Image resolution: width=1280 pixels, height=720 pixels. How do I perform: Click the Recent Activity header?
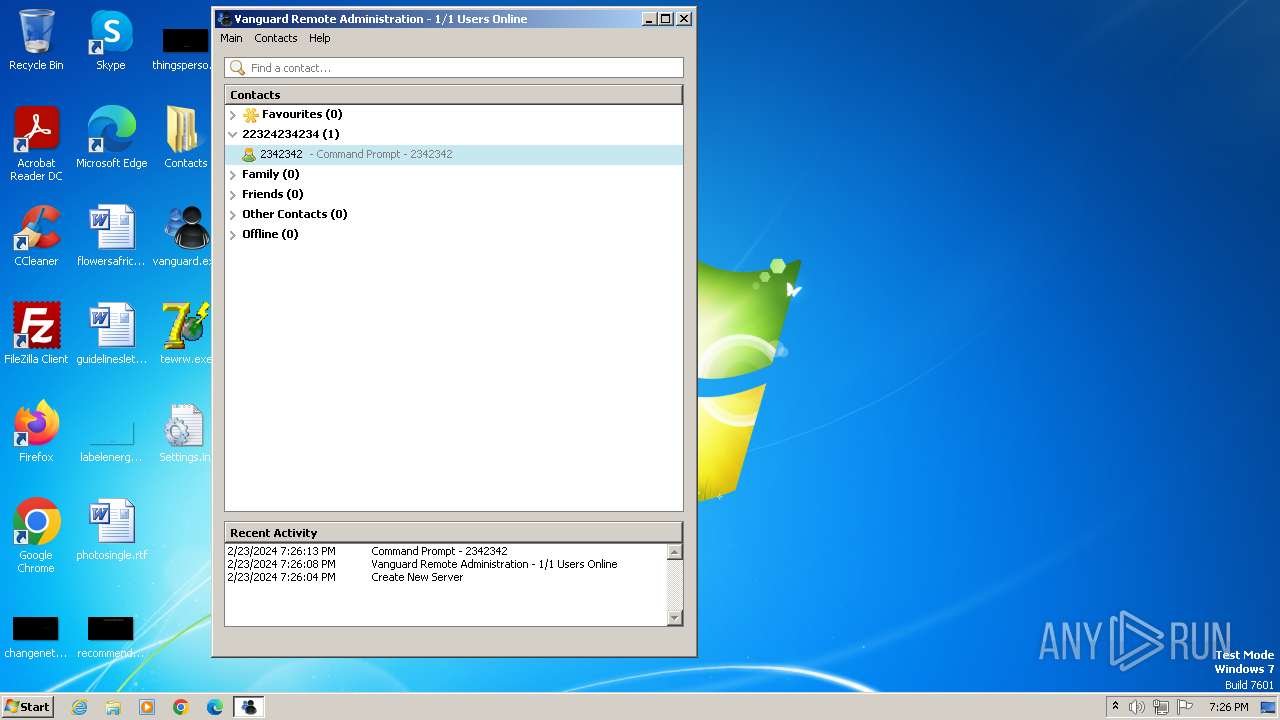(x=453, y=533)
